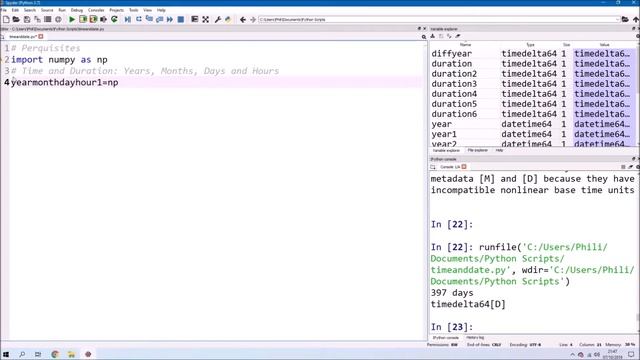Open the notification center icon
640x360 pixels.
[631, 354]
